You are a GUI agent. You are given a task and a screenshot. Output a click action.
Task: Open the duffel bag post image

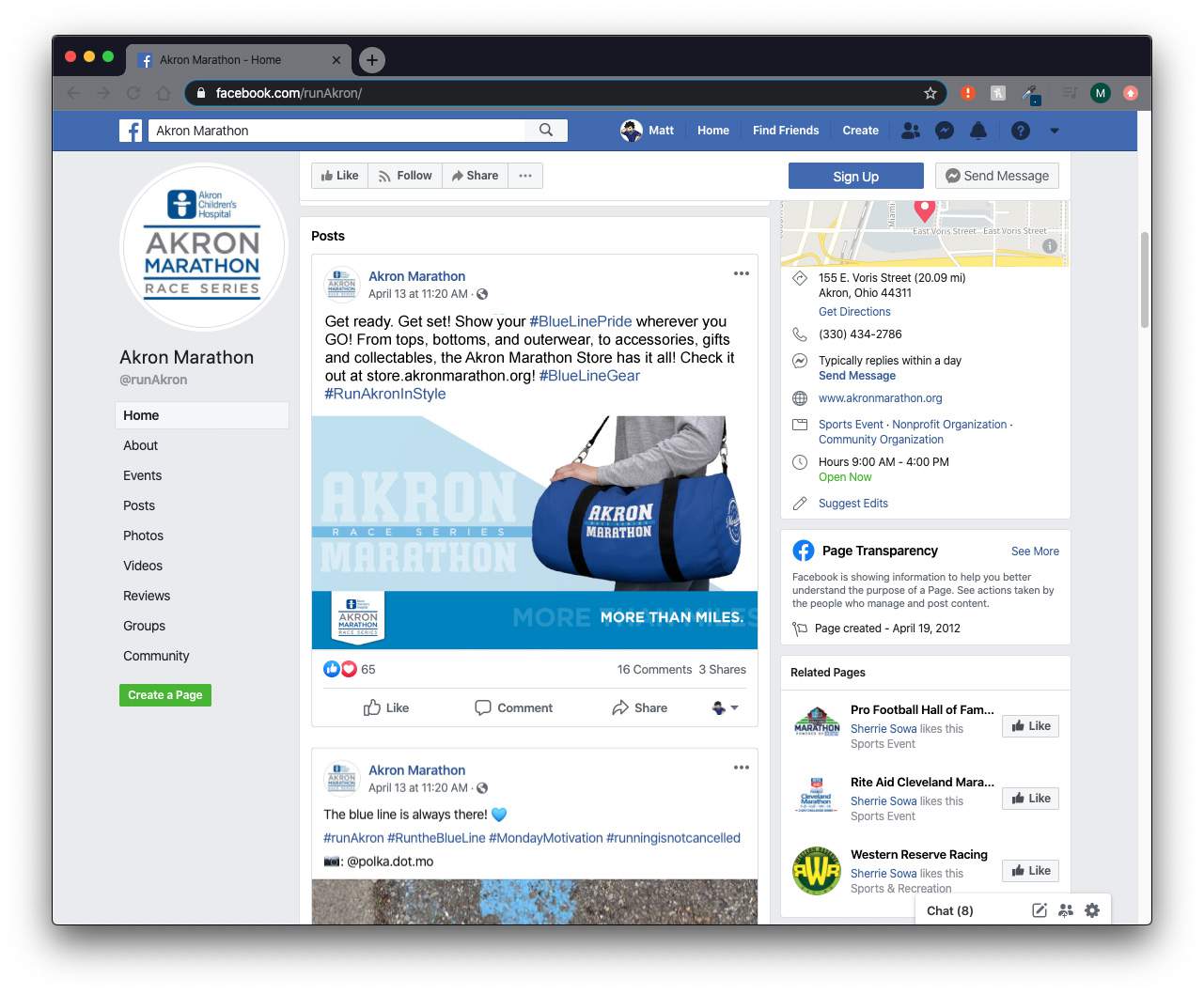[535, 532]
